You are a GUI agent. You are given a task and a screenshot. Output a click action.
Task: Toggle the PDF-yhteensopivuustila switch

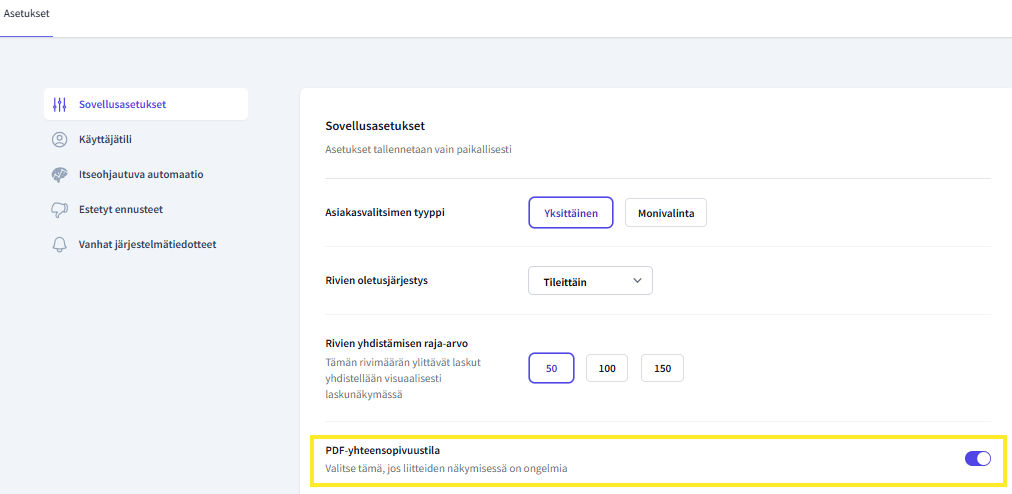(x=978, y=458)
